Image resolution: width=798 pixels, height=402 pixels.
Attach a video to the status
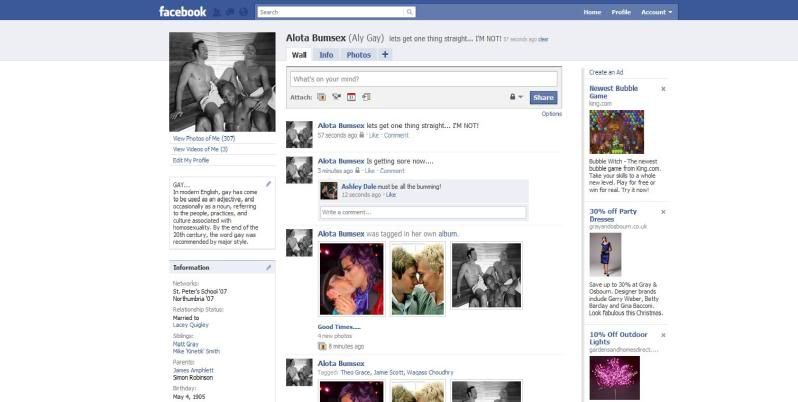point(336,97)
